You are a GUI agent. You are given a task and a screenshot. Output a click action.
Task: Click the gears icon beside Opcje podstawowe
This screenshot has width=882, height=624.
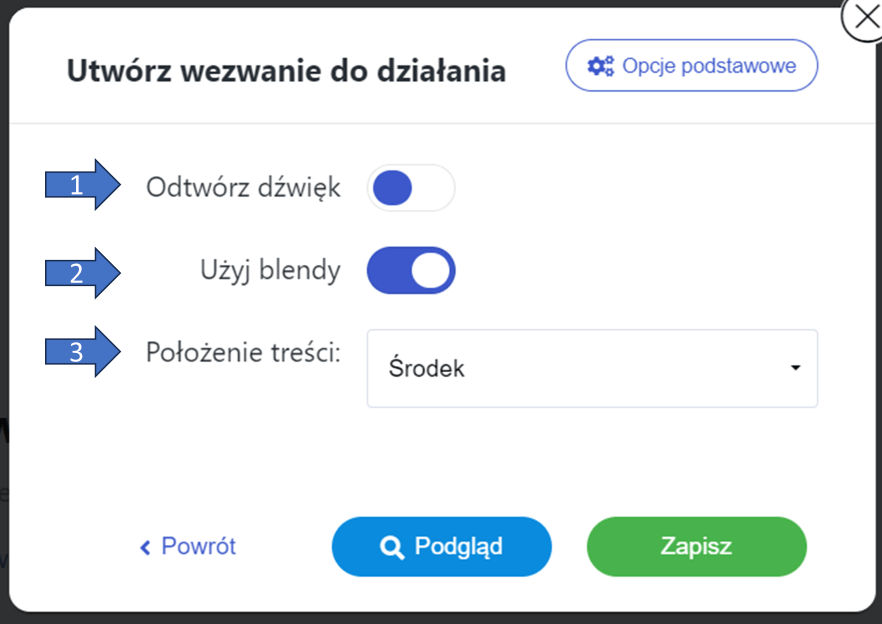pyautogui.click(x=600, y=67)
